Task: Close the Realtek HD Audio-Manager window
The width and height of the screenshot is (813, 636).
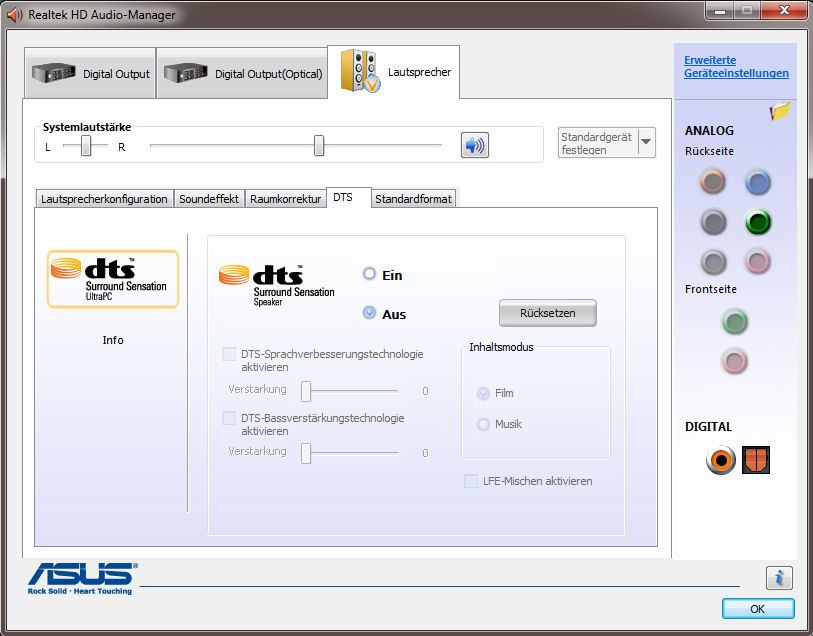Action: click(784, 10)
